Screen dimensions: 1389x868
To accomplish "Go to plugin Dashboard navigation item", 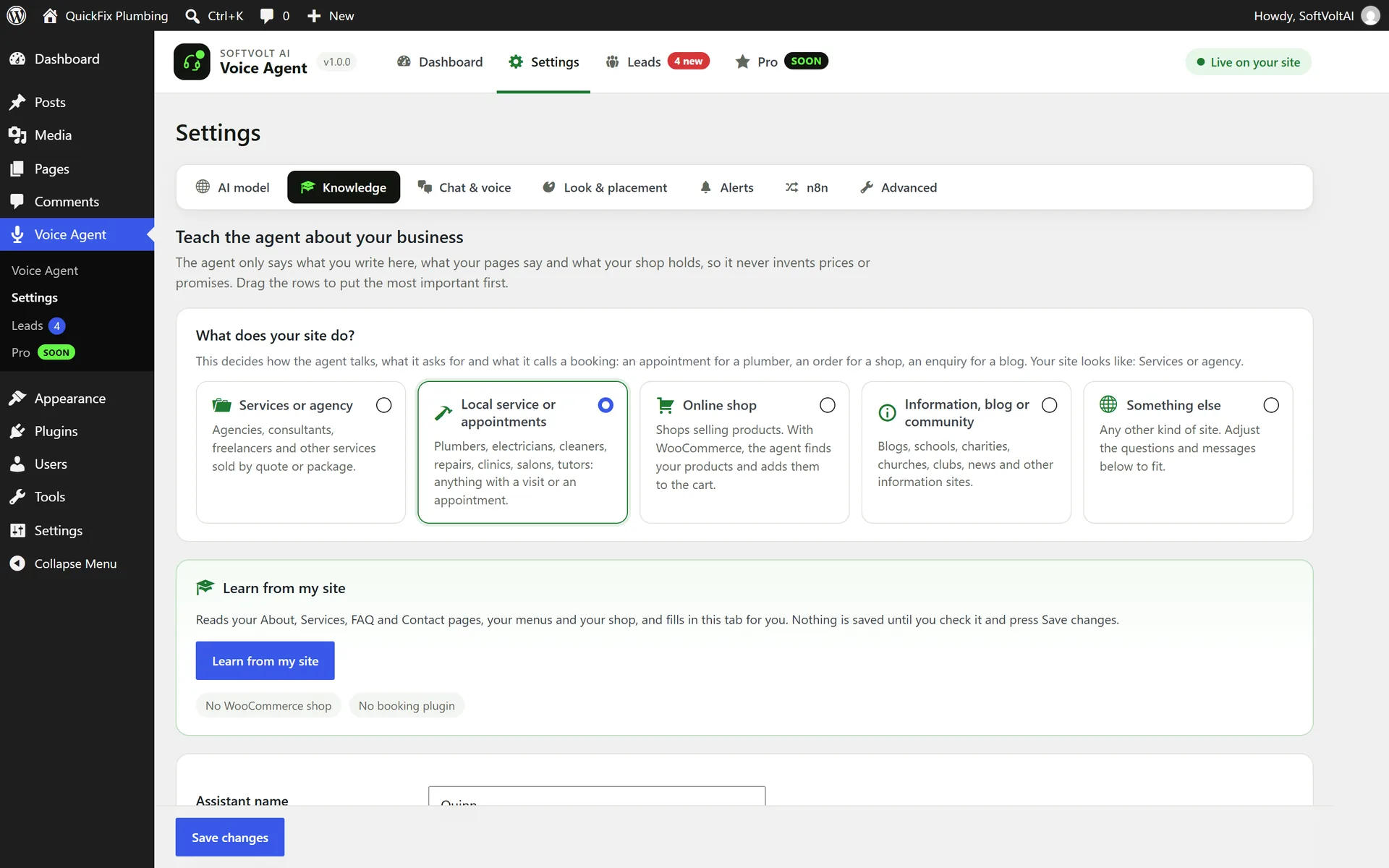I will tap(440, 61).
